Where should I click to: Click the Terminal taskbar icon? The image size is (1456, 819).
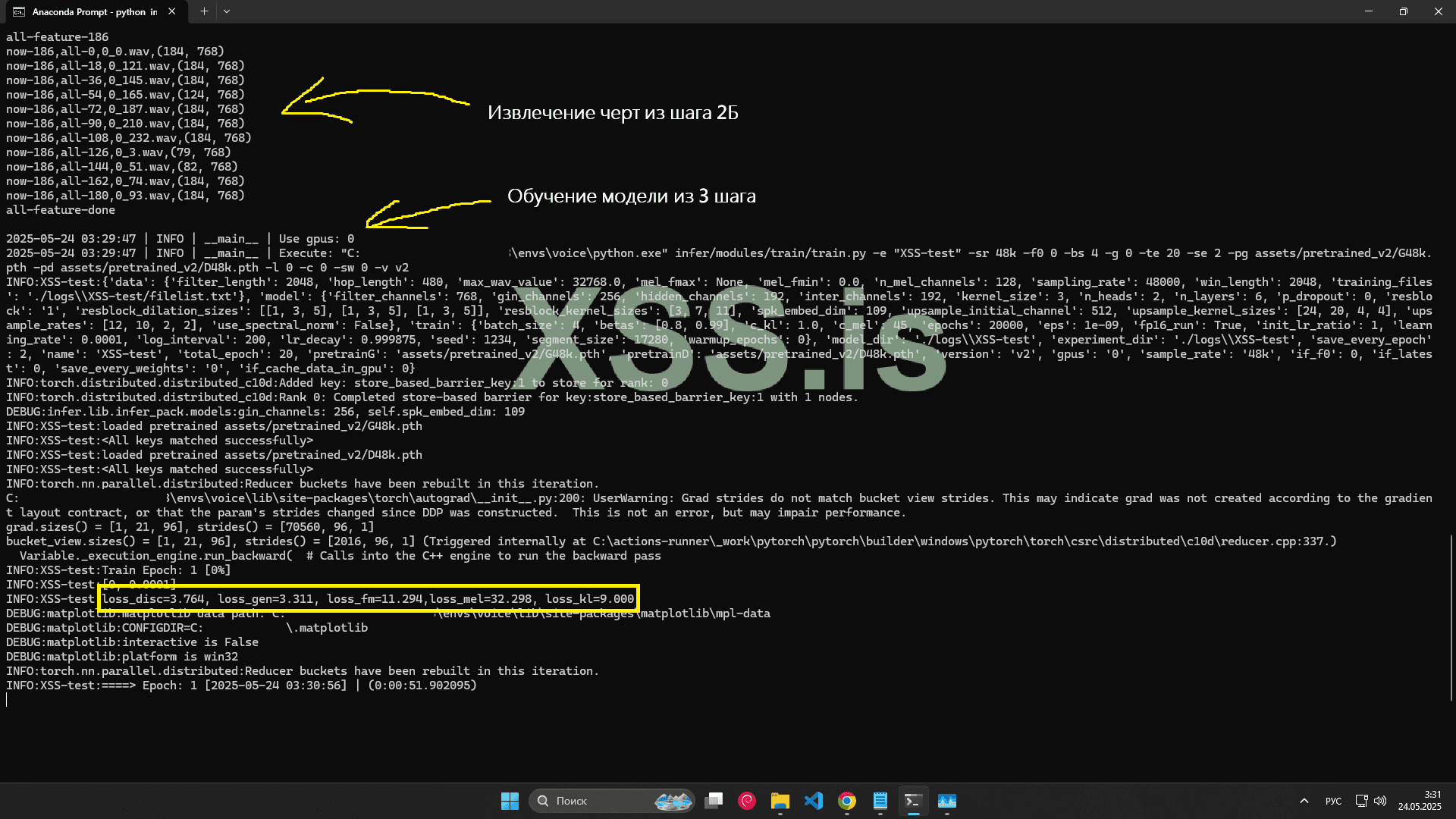[914, 801]
